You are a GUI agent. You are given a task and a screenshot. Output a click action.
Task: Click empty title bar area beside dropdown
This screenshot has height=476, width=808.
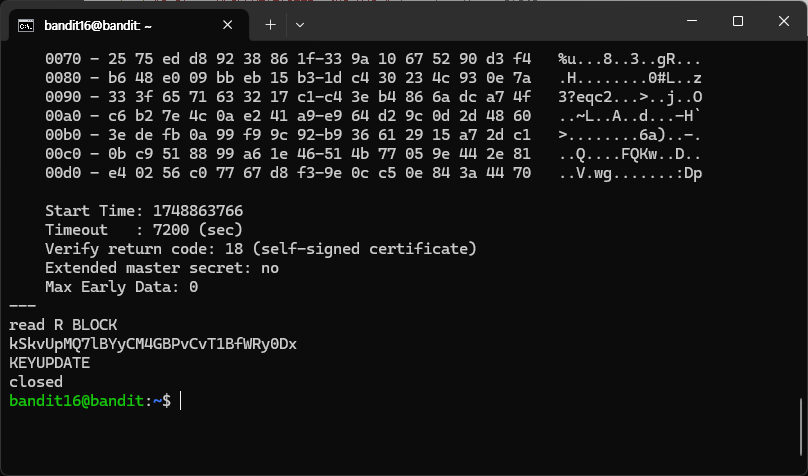(x=490, y=23)
